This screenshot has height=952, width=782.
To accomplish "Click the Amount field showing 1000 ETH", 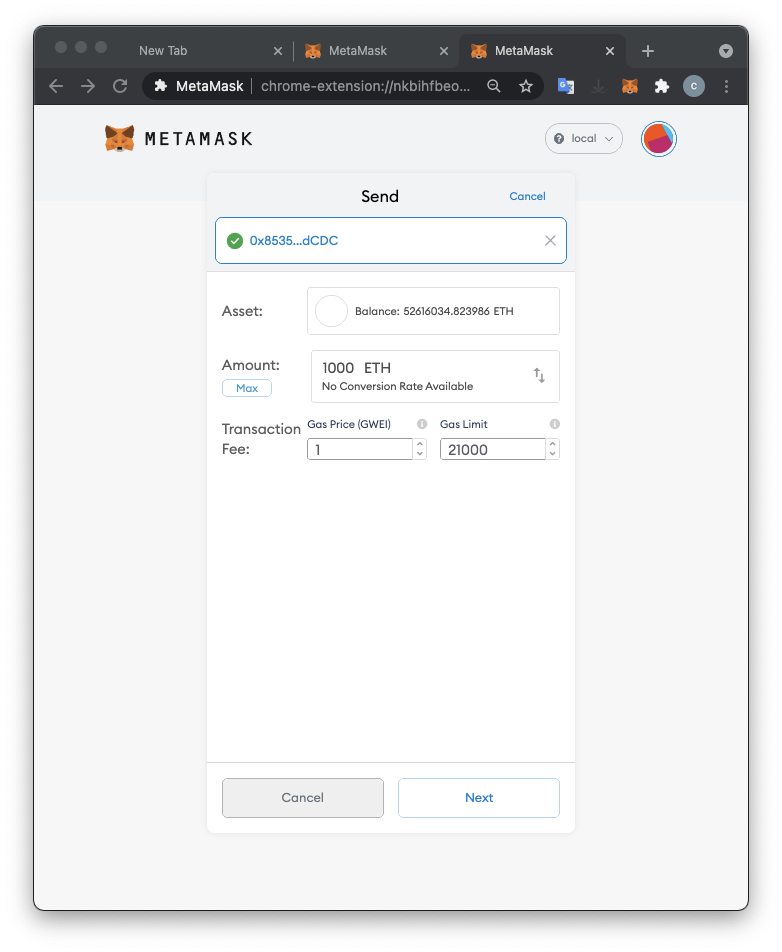I will pyautogui.click(x=435, y=376).
